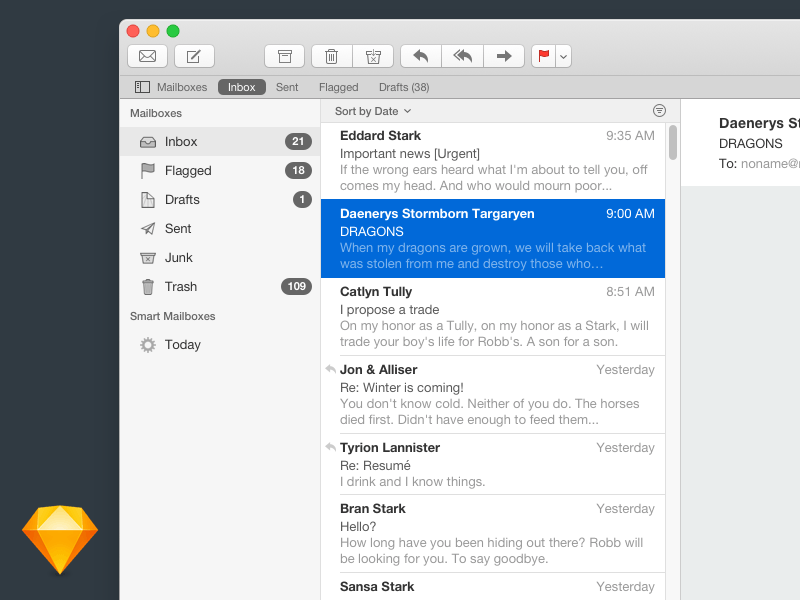Reply to Daenerys's message

(x=420, y=56)
